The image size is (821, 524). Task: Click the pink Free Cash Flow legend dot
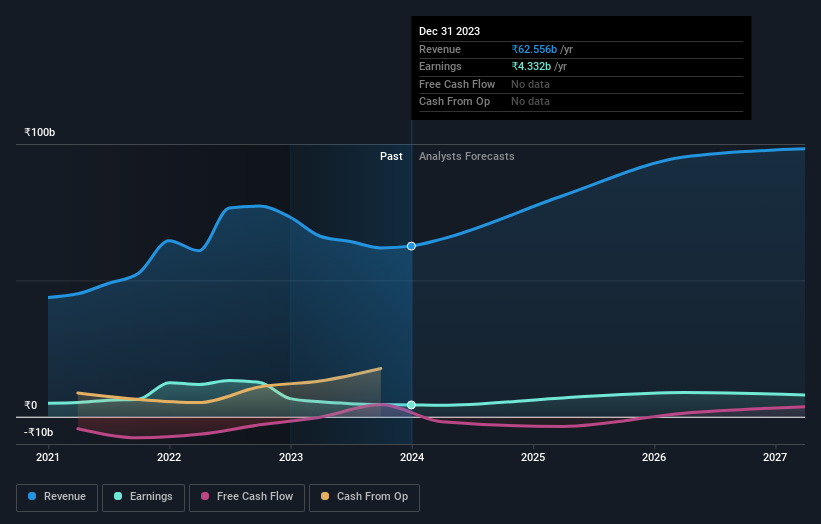click(205, 496)
